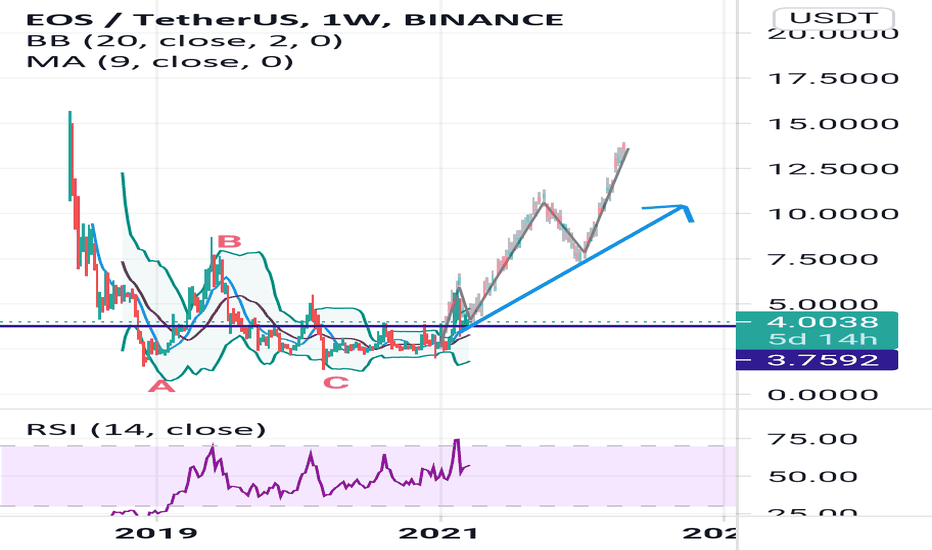
Task: Click the EOS / TetherUS chart title
Action: click(294, 20)
